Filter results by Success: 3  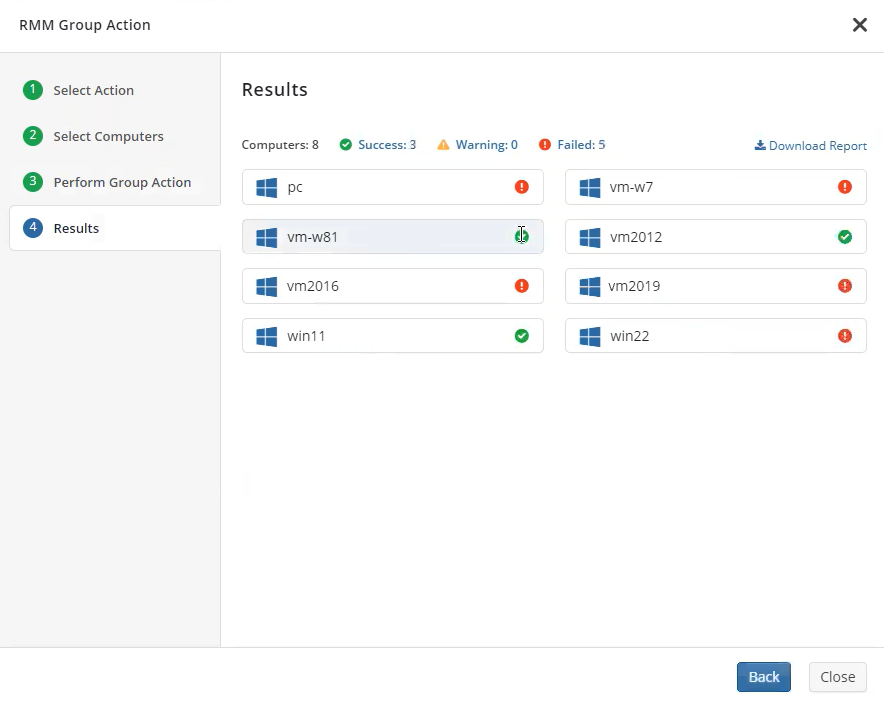(x=378, y=145)
